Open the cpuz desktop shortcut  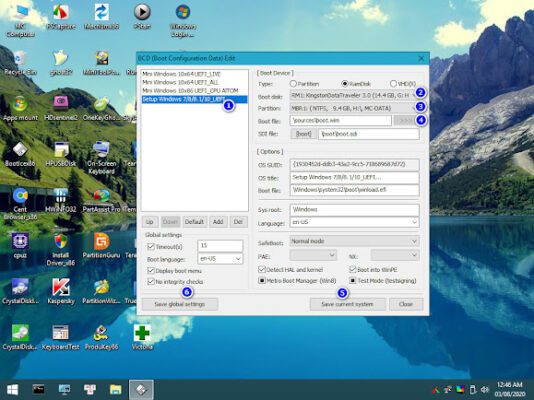click(x=20, y=246)
